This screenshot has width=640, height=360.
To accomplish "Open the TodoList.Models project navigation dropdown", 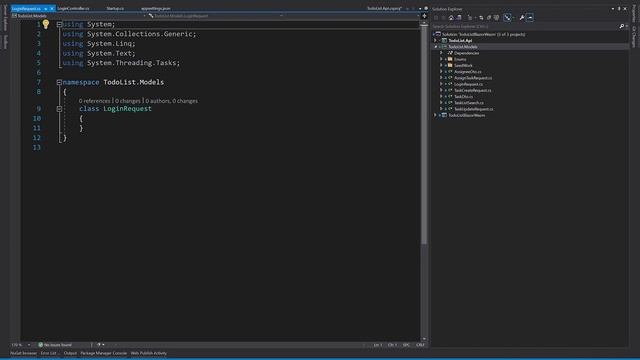I will click(x=144, y=16).
